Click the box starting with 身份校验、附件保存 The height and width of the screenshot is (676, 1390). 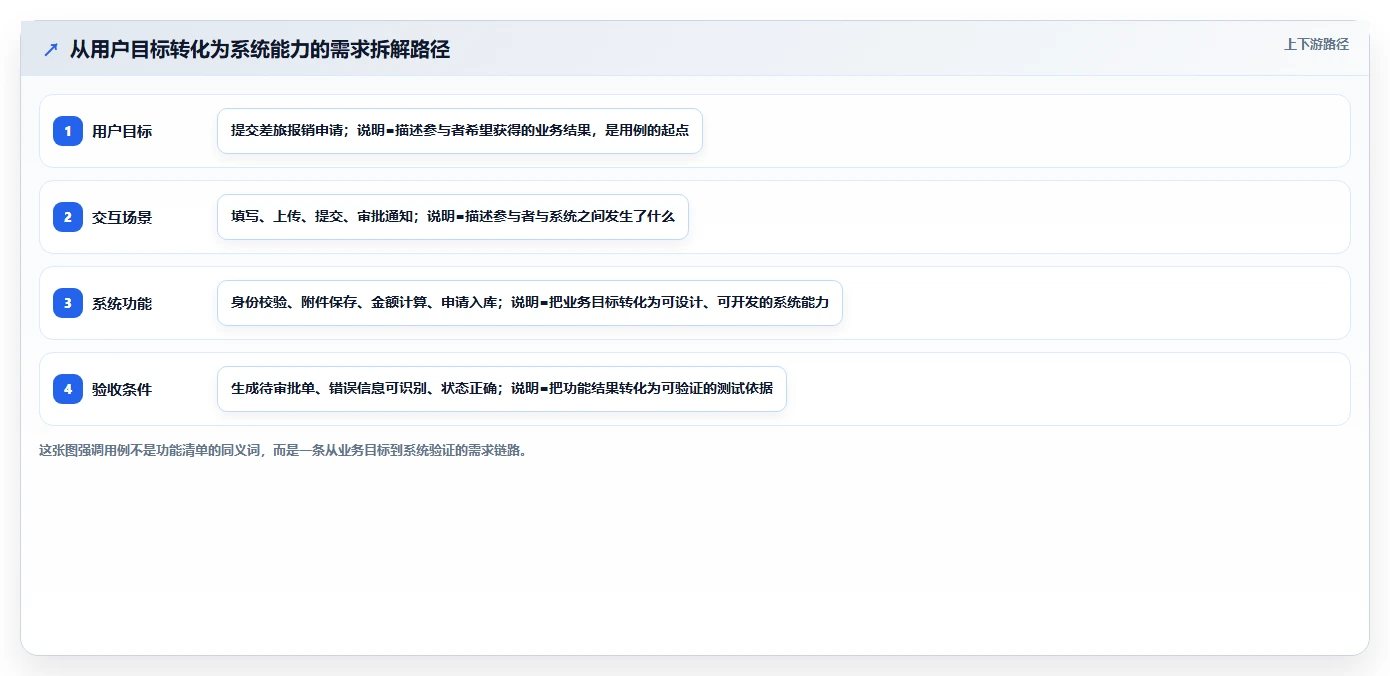point(530,303)
